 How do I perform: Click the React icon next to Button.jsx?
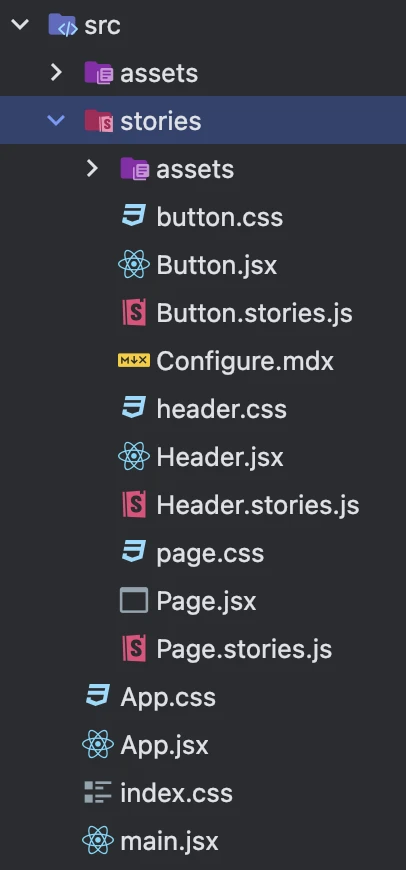click(134, 265)
